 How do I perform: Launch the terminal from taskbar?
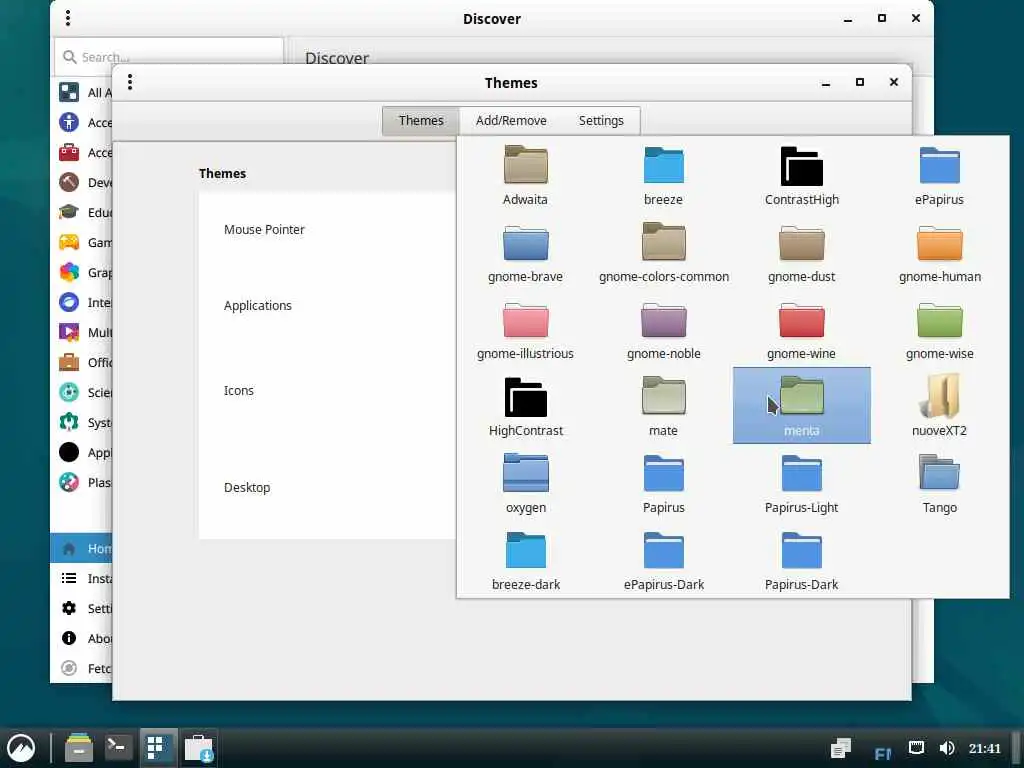point(118,746)
